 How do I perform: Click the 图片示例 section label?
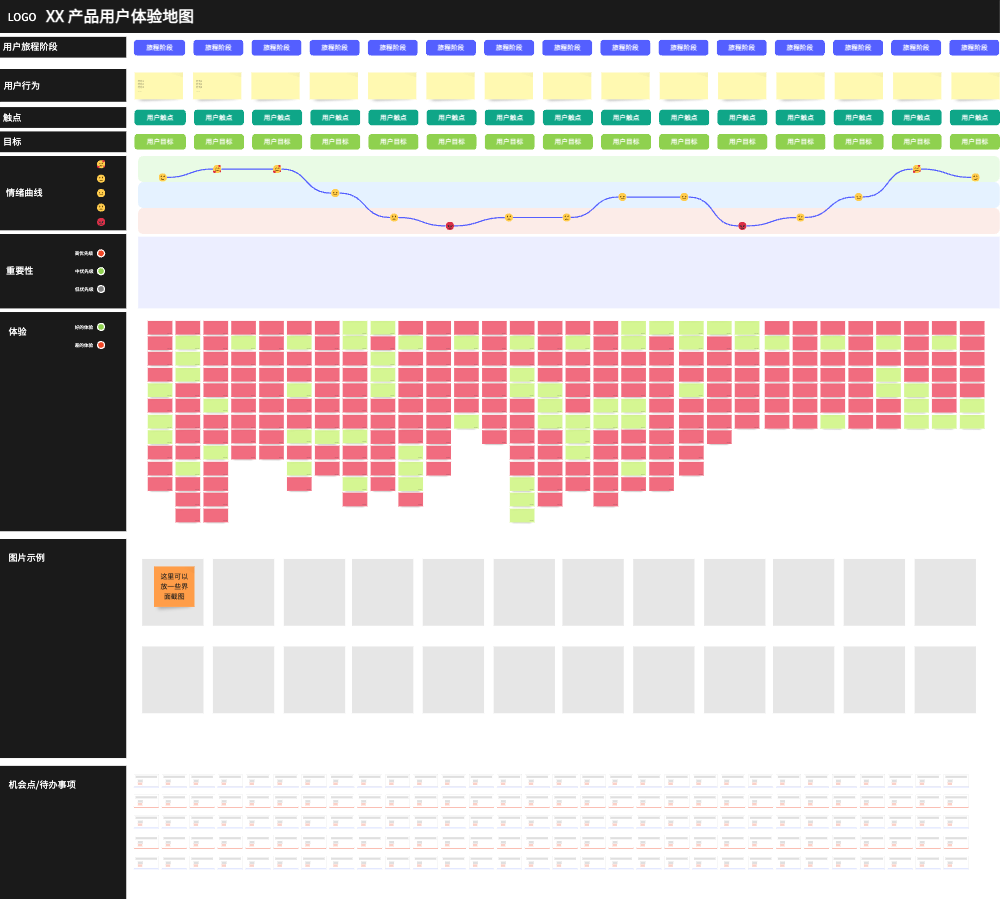(x=26, y=558)
